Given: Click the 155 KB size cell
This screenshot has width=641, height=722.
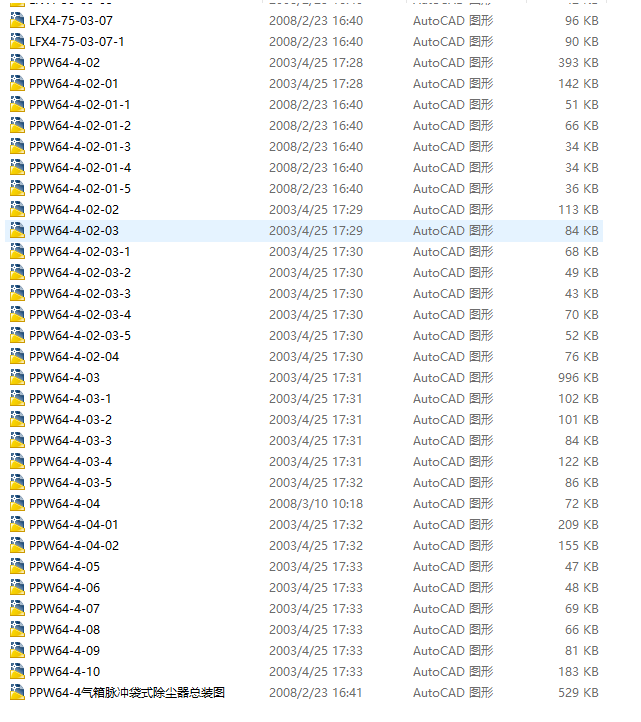Looking at the screenshot, I should click(x=578, y=546).
